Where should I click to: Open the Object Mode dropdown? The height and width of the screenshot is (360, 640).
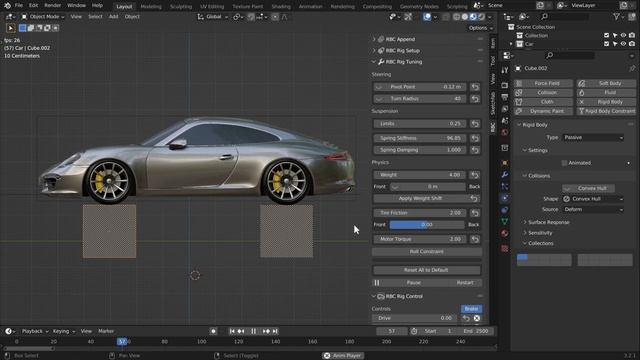43,17
